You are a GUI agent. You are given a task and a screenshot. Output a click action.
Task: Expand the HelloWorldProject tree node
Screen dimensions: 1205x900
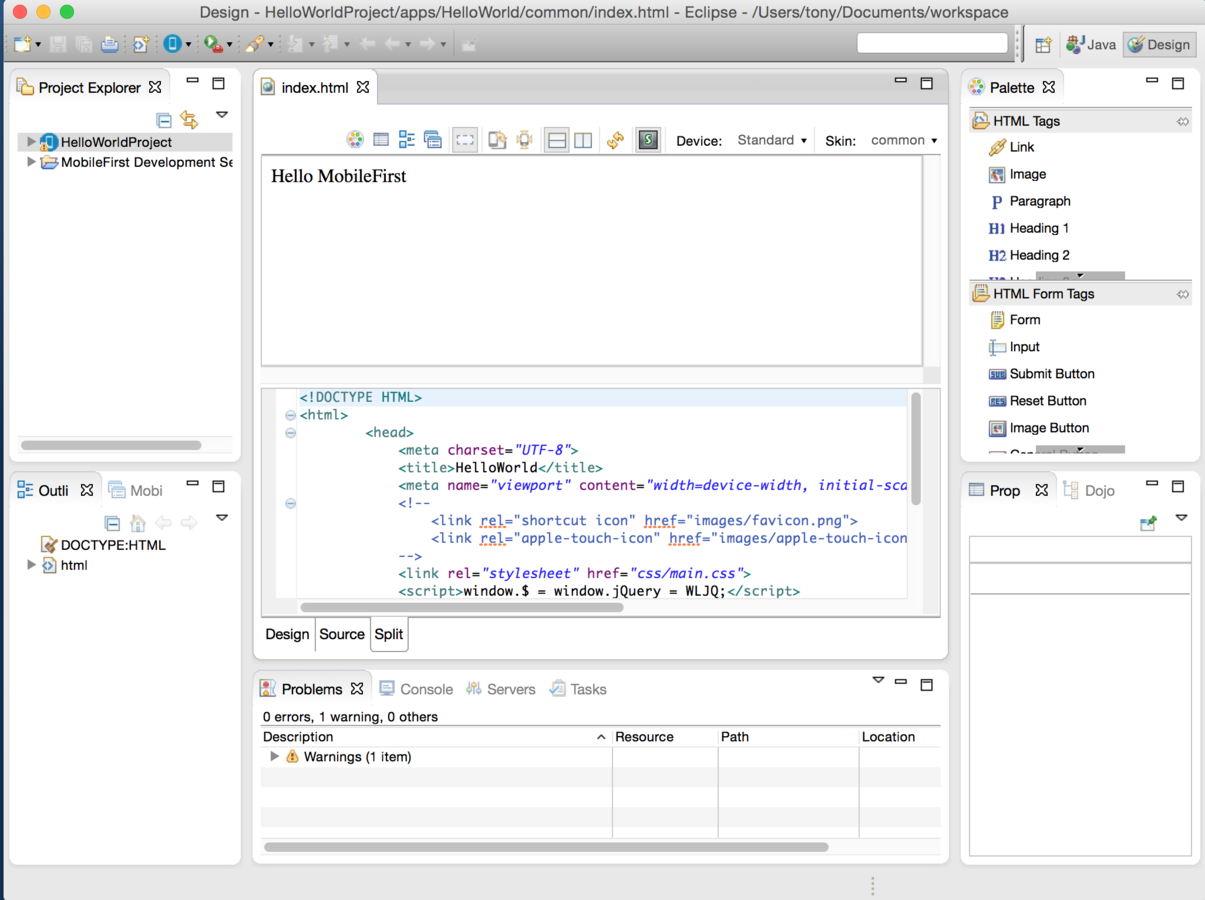pos(31,142)
